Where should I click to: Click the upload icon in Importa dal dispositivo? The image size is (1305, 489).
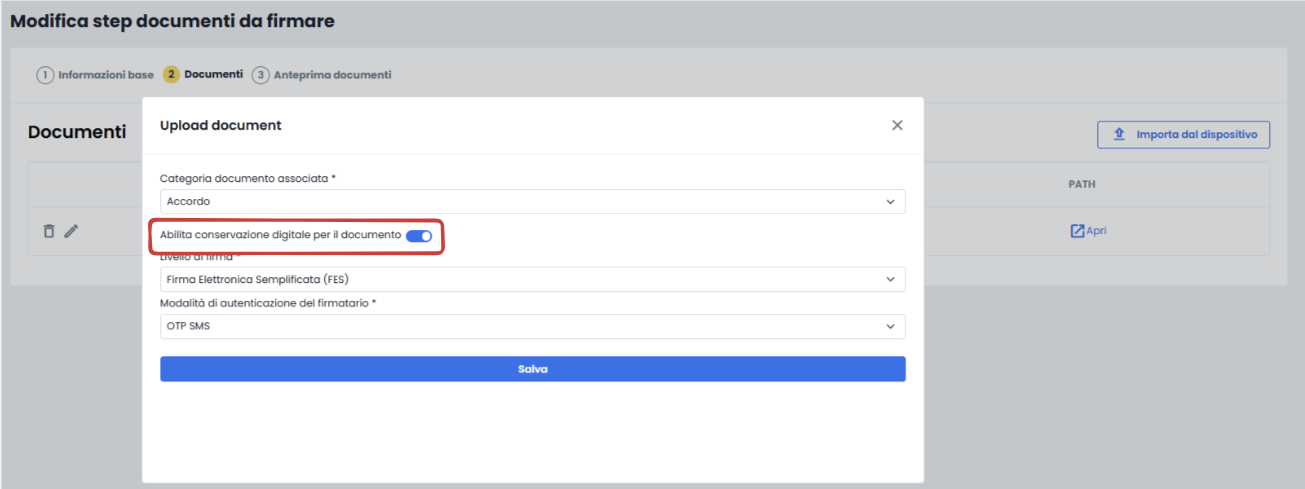click(1119, 134)
